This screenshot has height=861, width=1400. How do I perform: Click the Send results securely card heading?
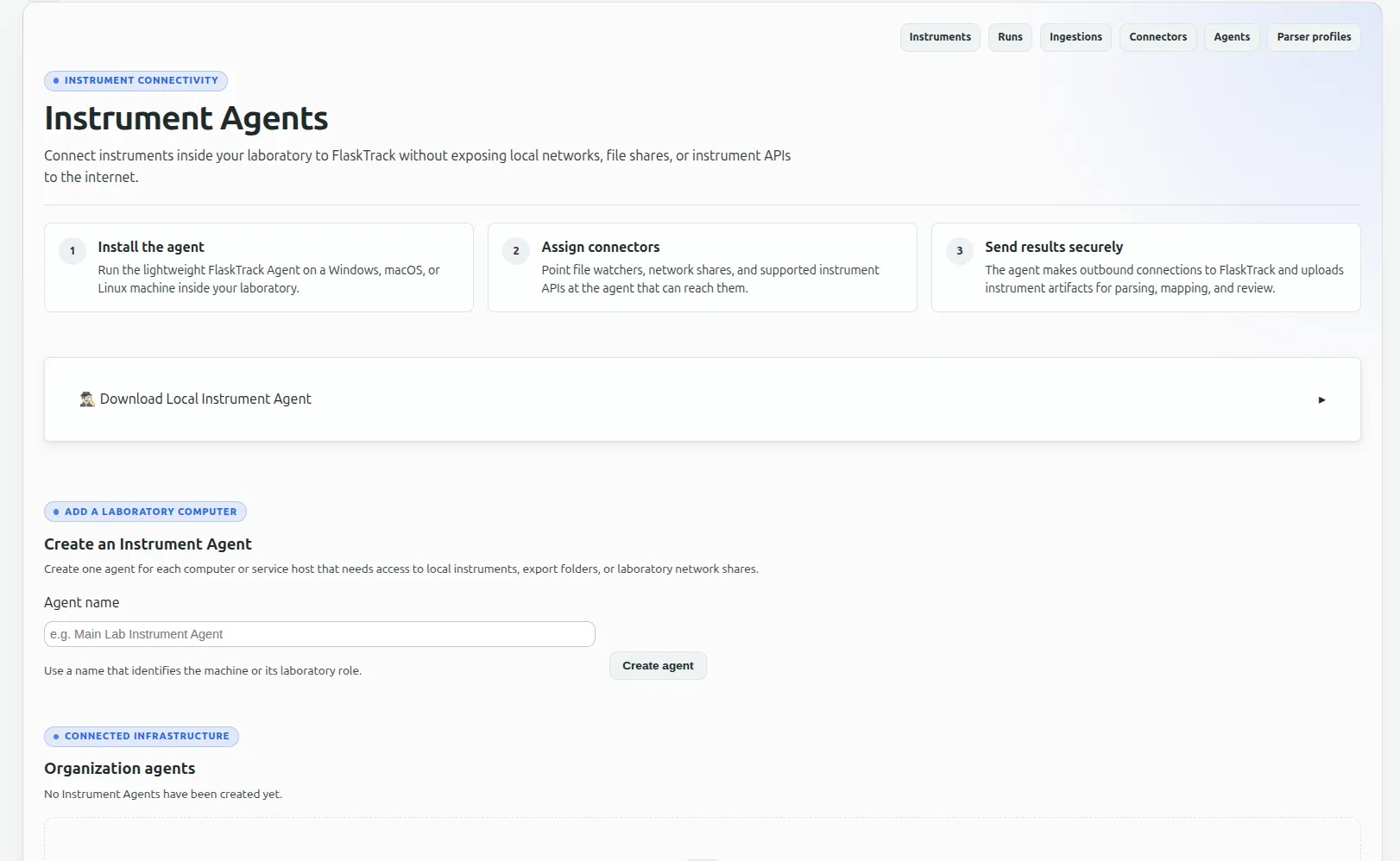(x=1054, y=247)
